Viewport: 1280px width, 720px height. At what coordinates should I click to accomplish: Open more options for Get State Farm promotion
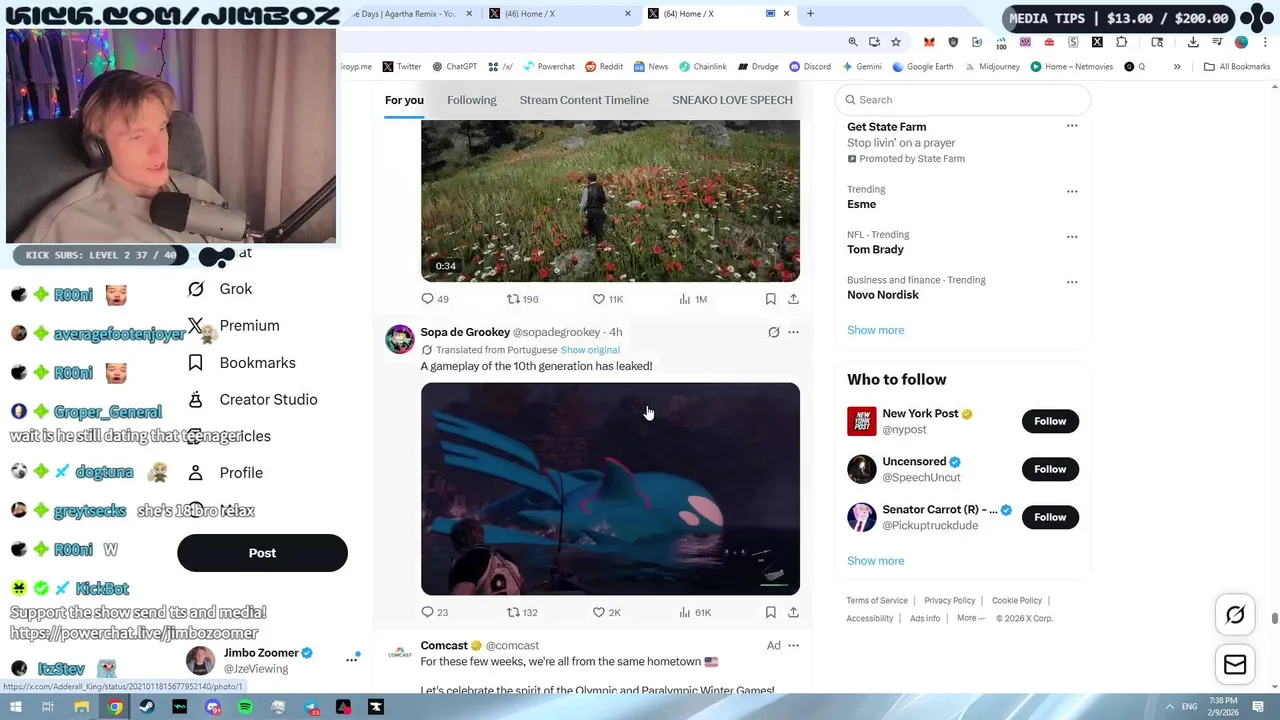1072,126
